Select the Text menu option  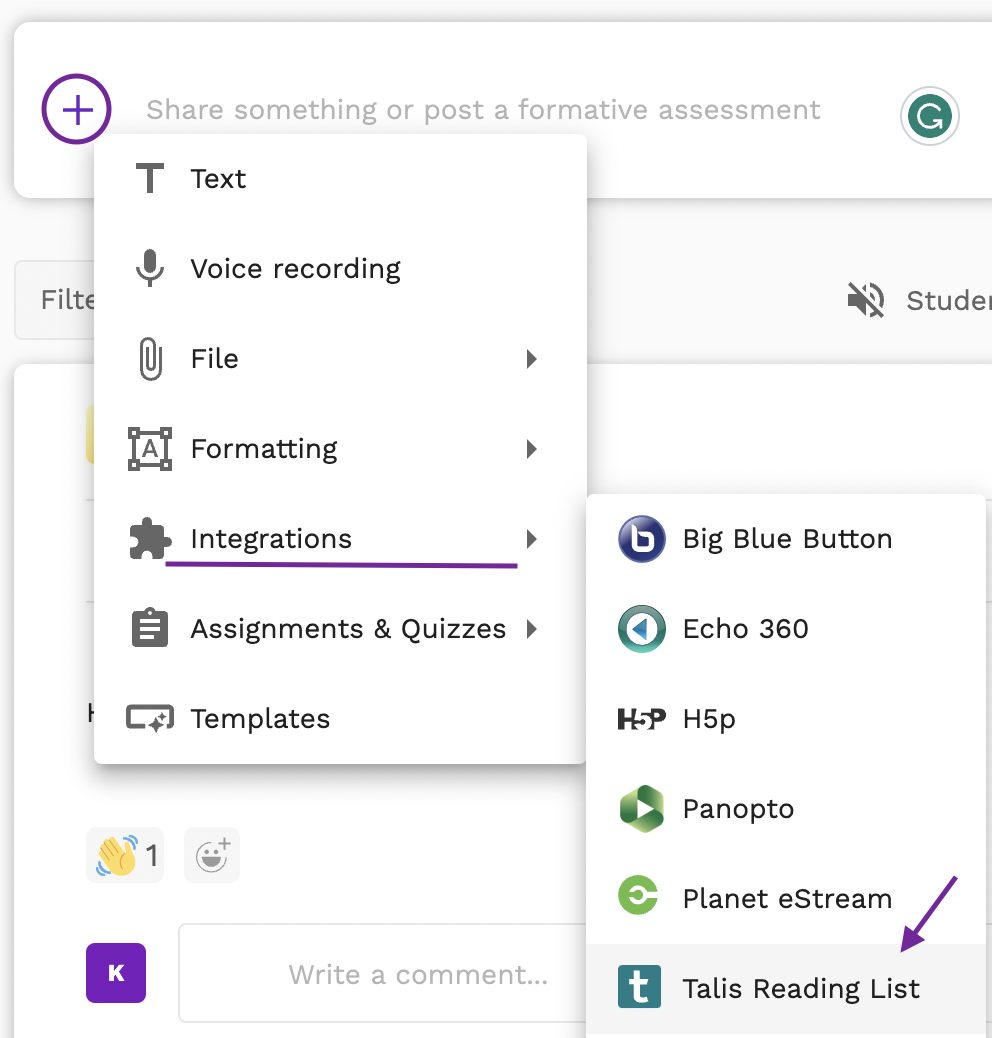340,179
